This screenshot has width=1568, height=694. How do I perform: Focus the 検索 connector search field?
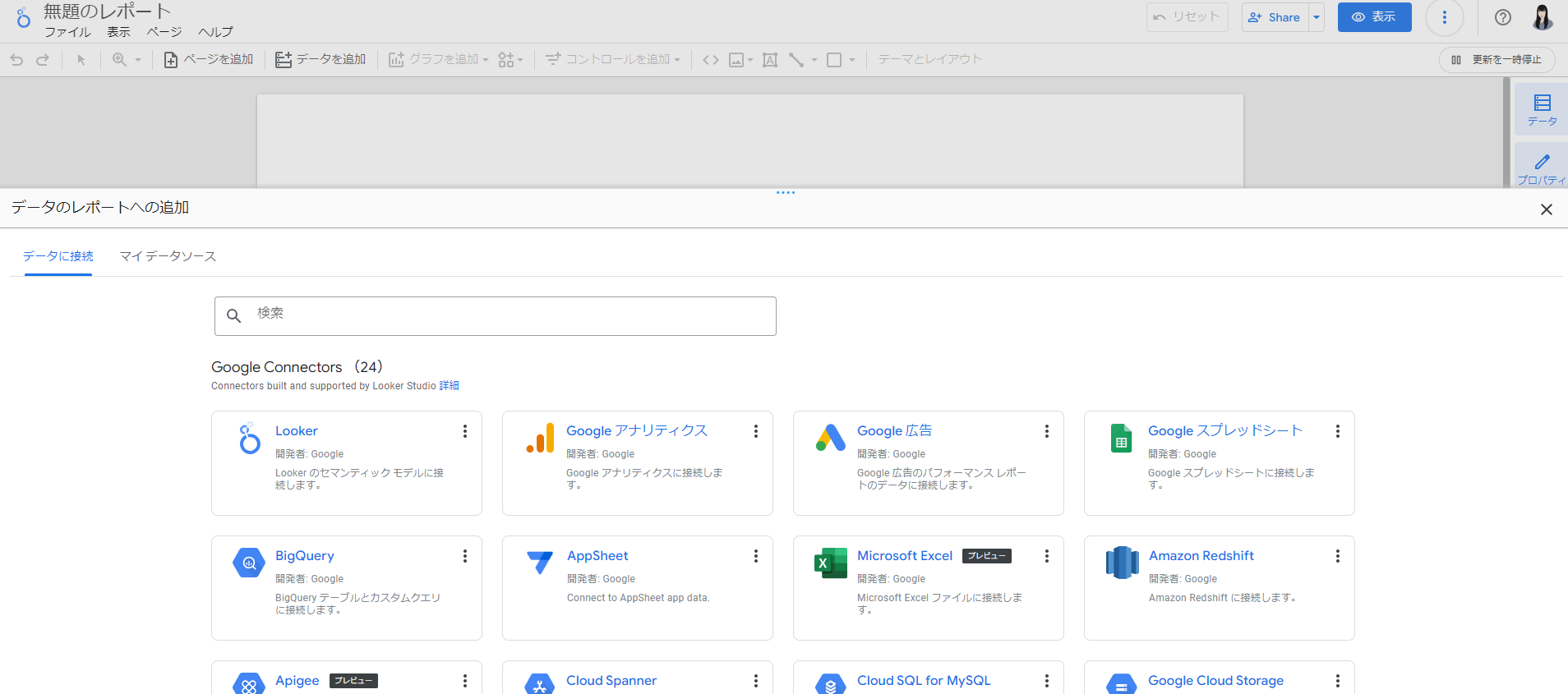[496, 316]
